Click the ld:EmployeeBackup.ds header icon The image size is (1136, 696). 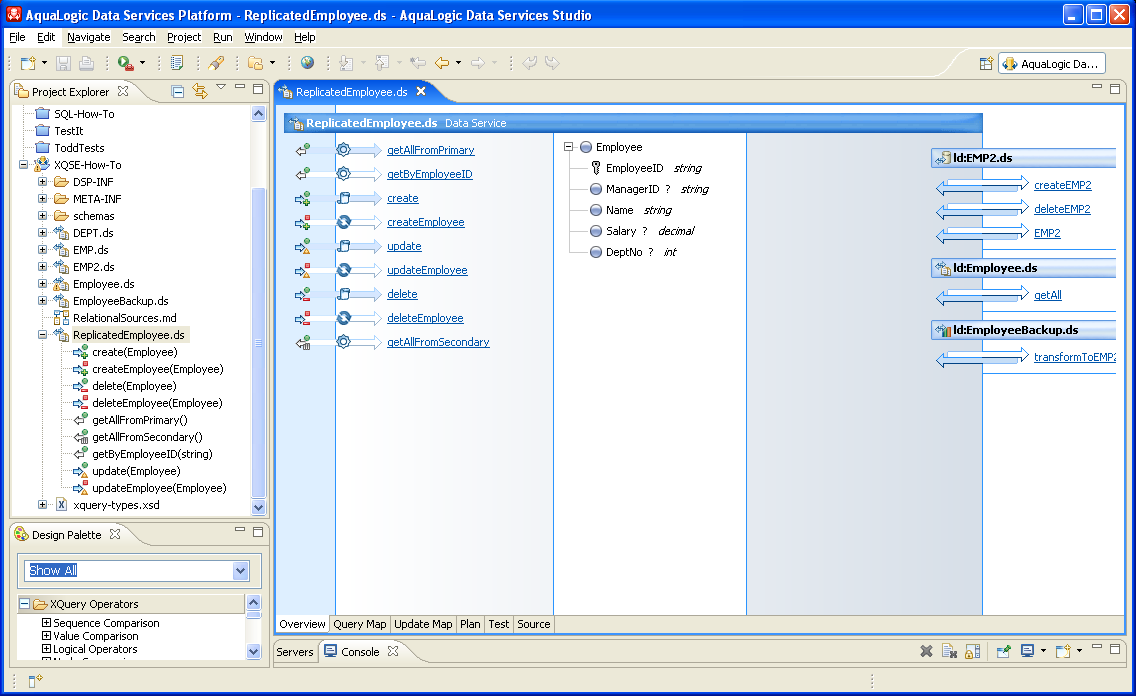click(943, 330)
